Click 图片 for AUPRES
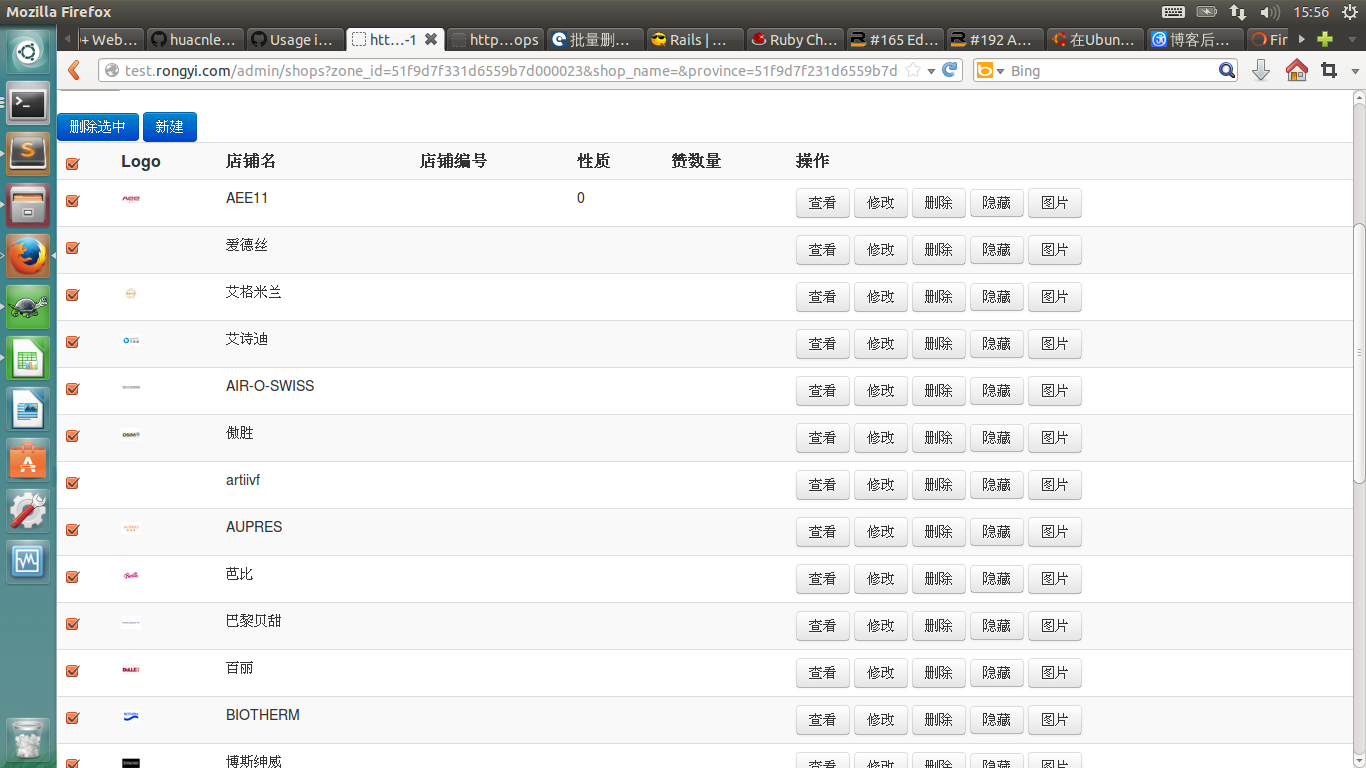The image size is (1366, 768). tap(1055, 532)
